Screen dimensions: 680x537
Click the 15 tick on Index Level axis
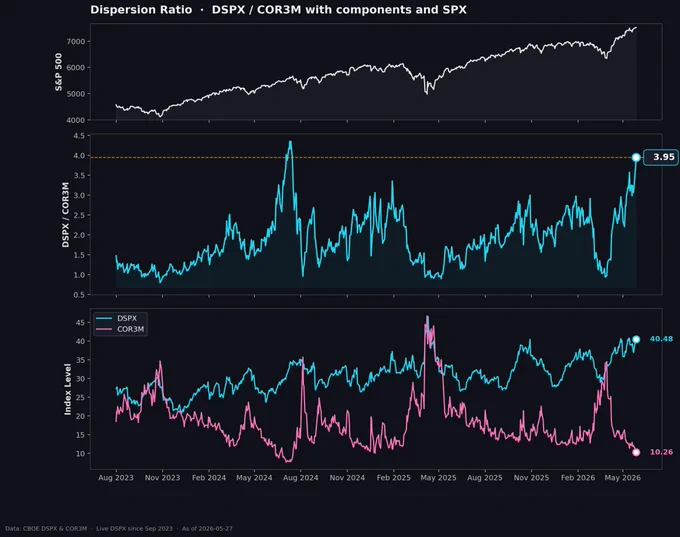pyautogui.click(x=80, y=435)
